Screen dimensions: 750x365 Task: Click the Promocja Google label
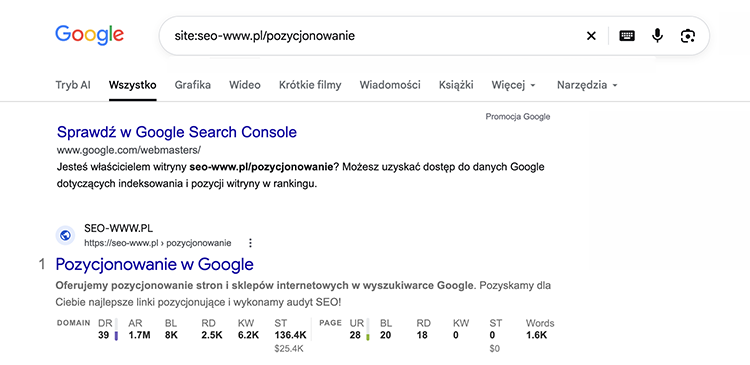(518, 116)
